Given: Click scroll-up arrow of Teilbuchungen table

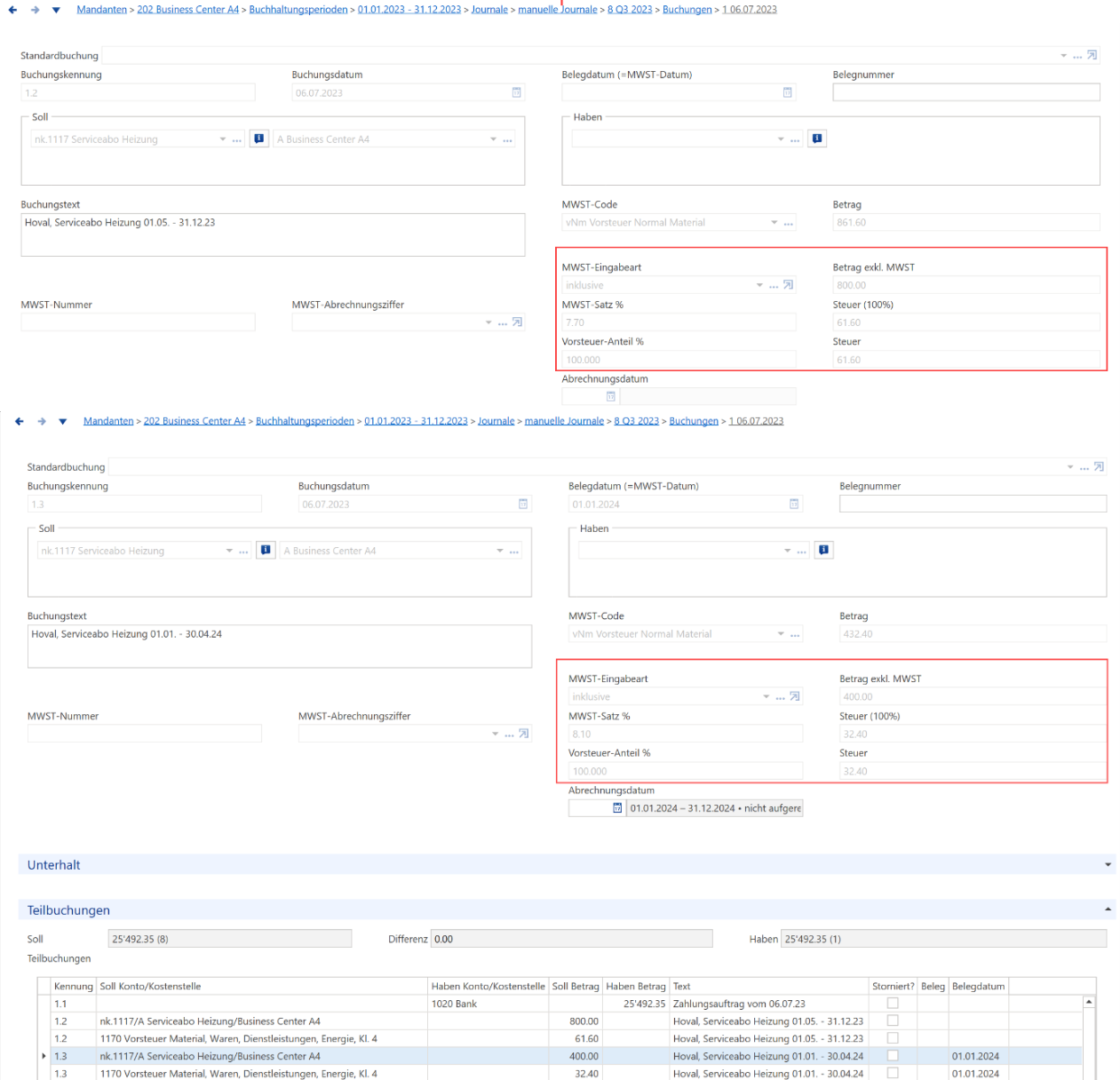Looking at the screenshot, I should click(x=1089, y=1003).
